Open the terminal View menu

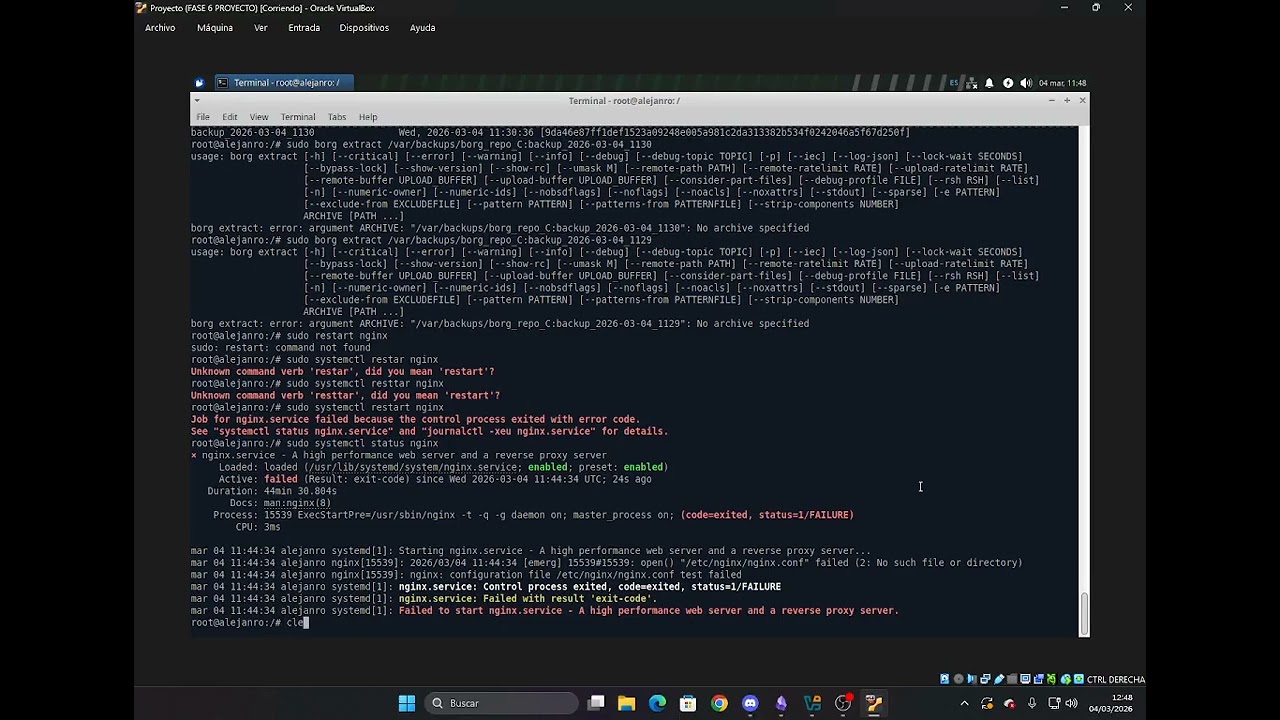(x=259, y=117)
